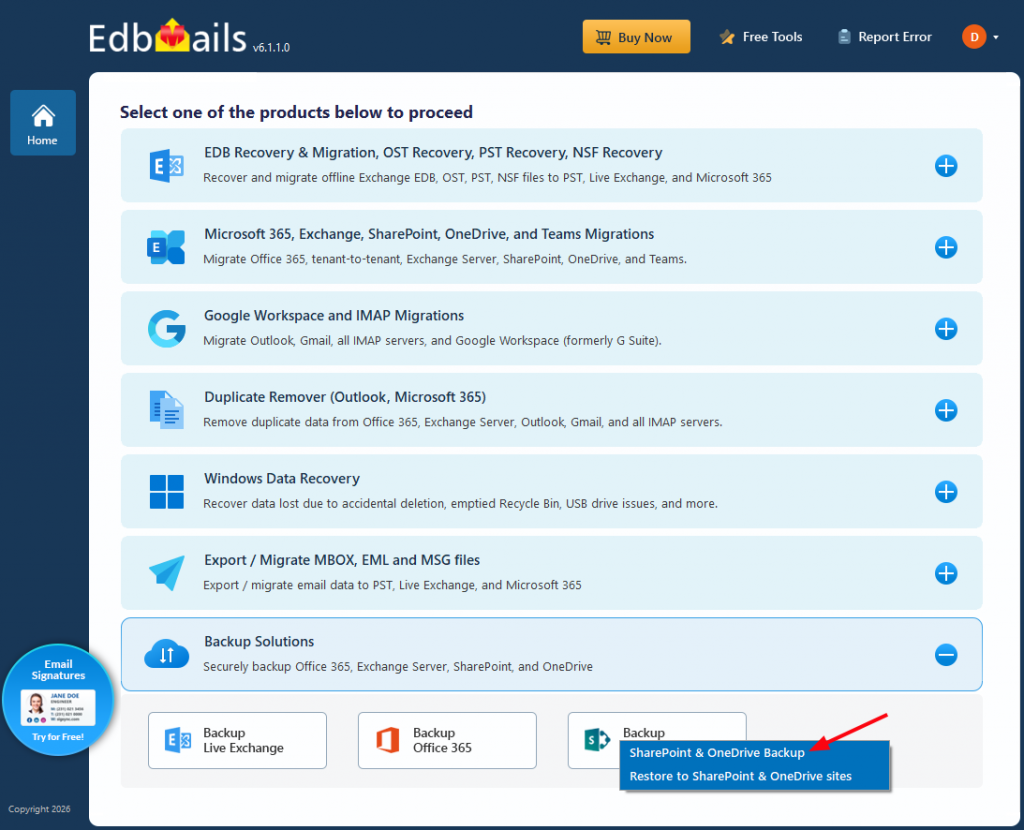Open Report Error
Viewport: 1024px width, 830px height.
tap(884, 37)
